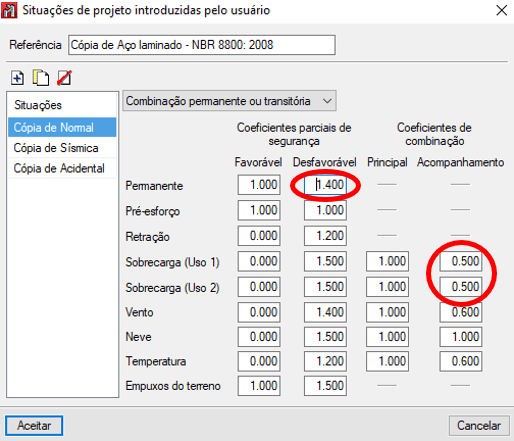Screen dimensions: 514x441
Task: Select Cópia de Sísmica situation
Action: (62, 148)
